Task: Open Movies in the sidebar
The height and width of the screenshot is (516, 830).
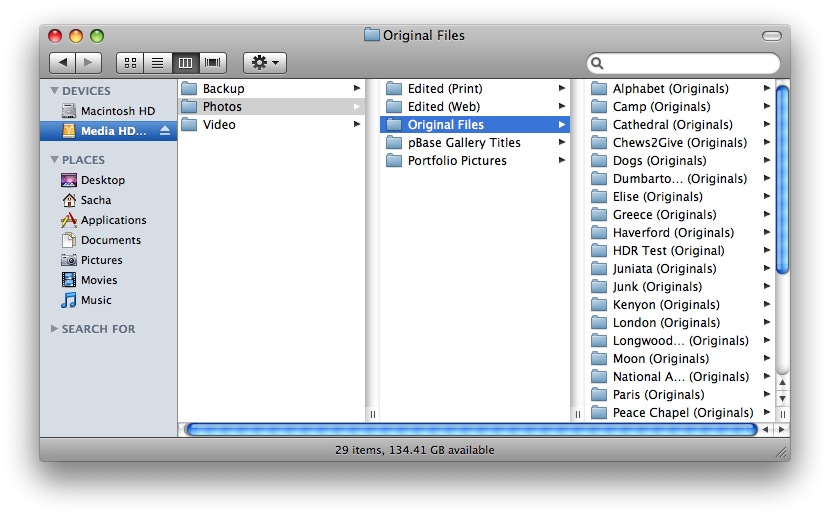Action: (x=89, y=280)
